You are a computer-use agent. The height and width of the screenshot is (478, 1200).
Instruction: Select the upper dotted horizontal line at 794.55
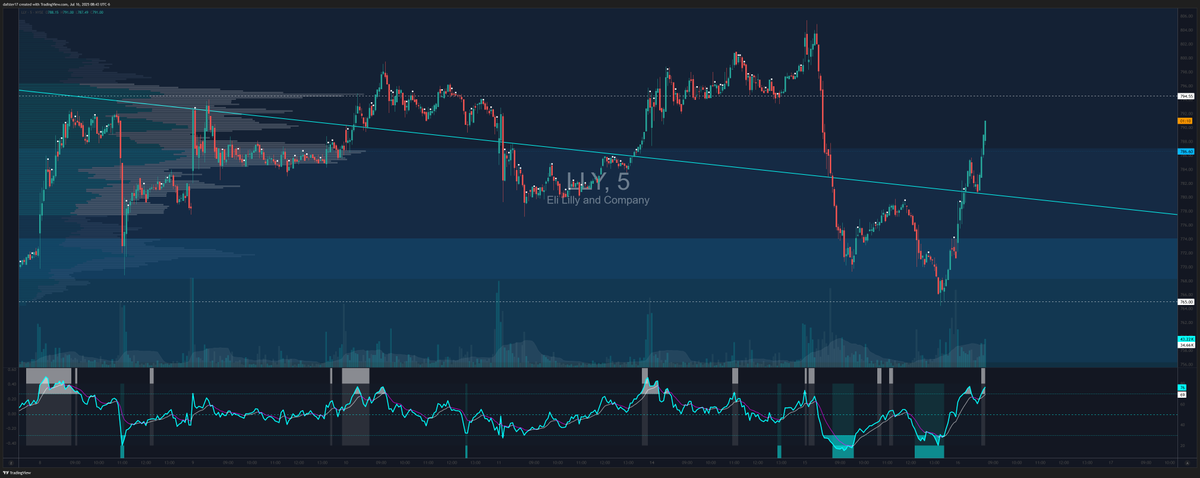point(598,96)
